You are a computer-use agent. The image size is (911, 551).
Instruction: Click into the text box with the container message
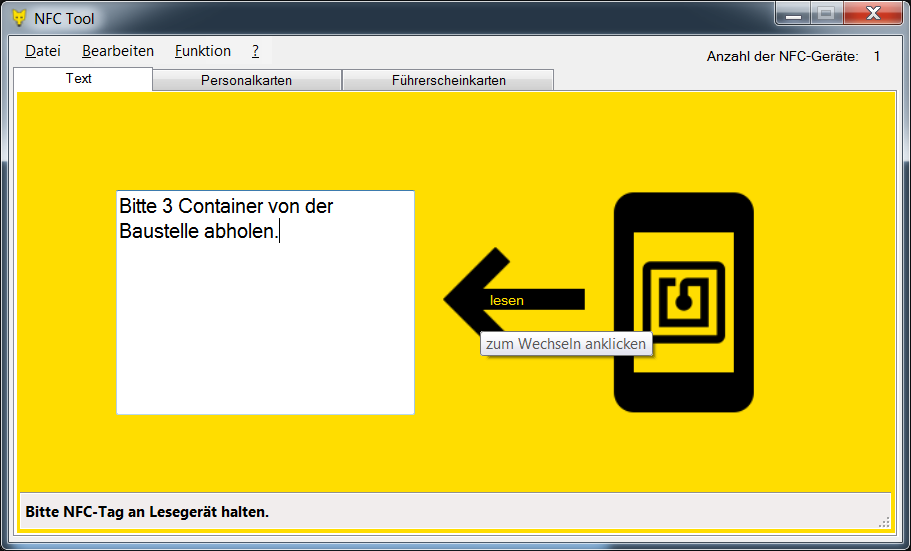tap(265, 320)
